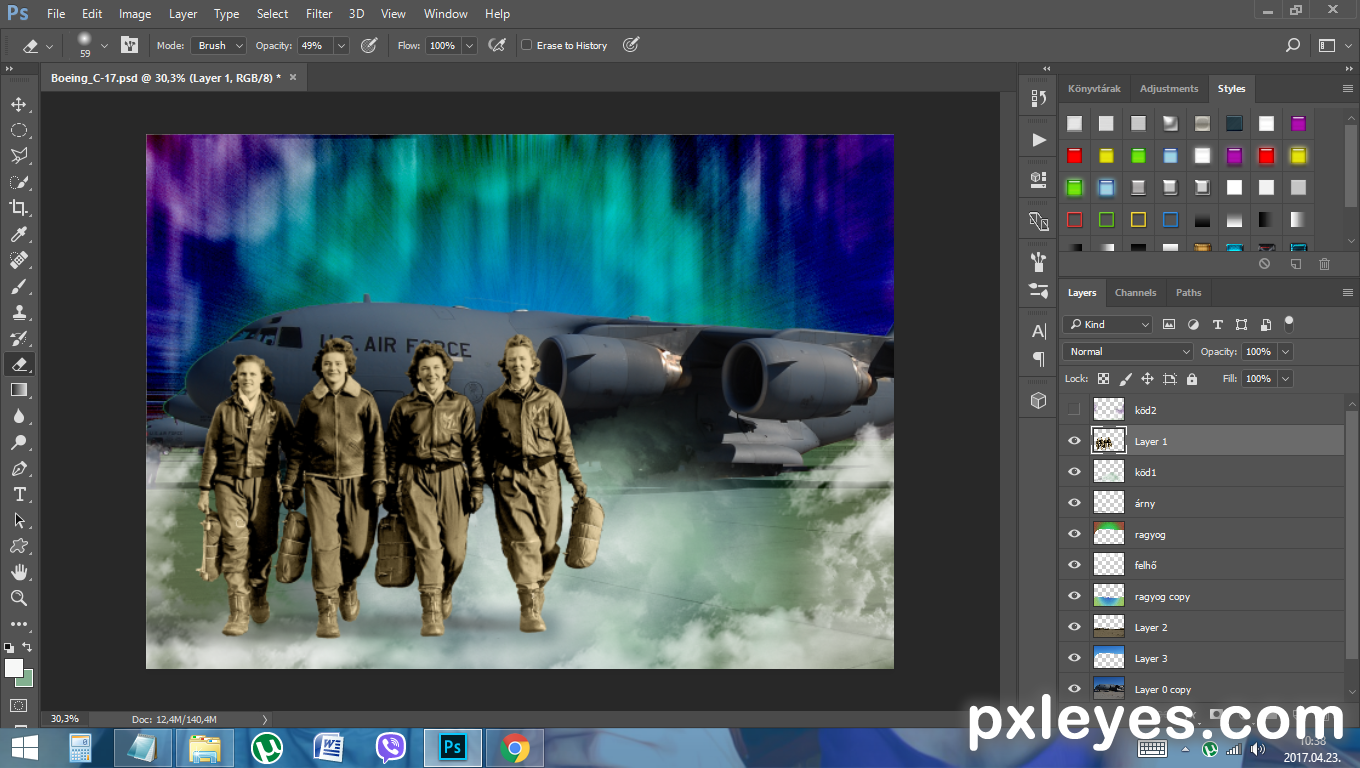Hide the ragyog copy layer

pos(1074,596)
